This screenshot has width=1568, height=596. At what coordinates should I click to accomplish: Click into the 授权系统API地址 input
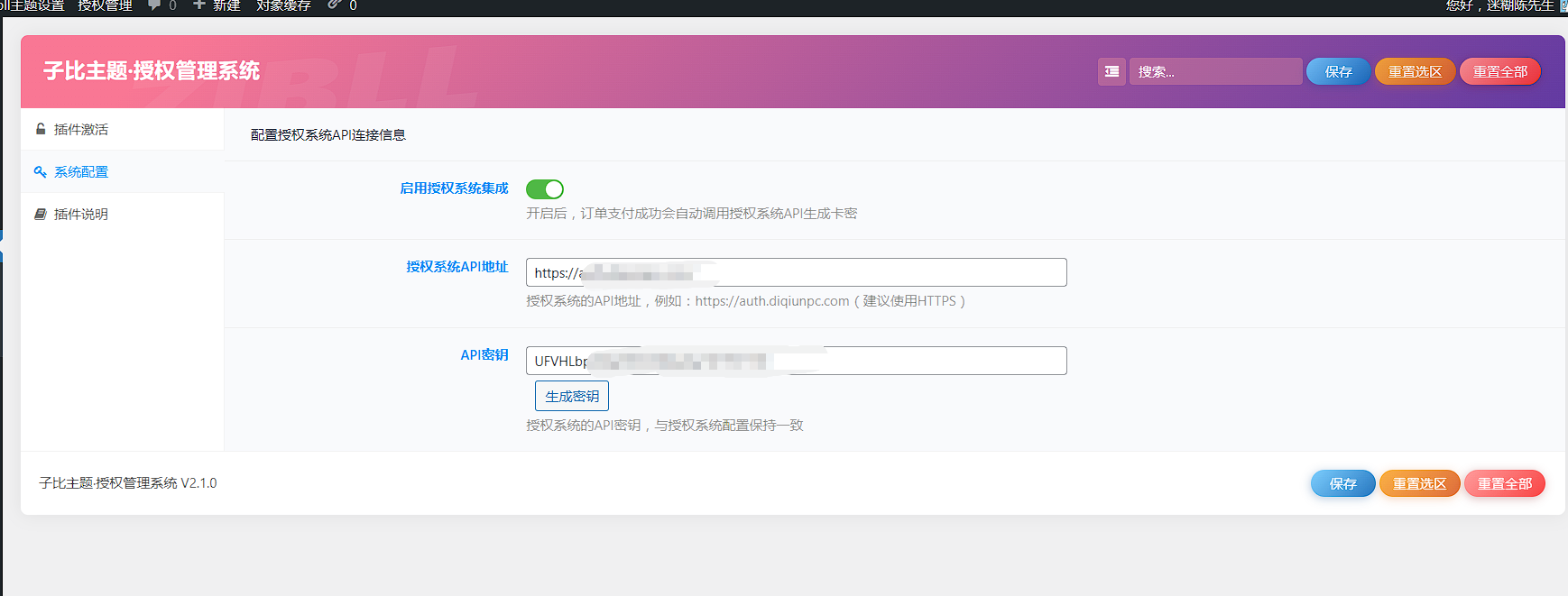pyautogui.click(x=796, y=272)
